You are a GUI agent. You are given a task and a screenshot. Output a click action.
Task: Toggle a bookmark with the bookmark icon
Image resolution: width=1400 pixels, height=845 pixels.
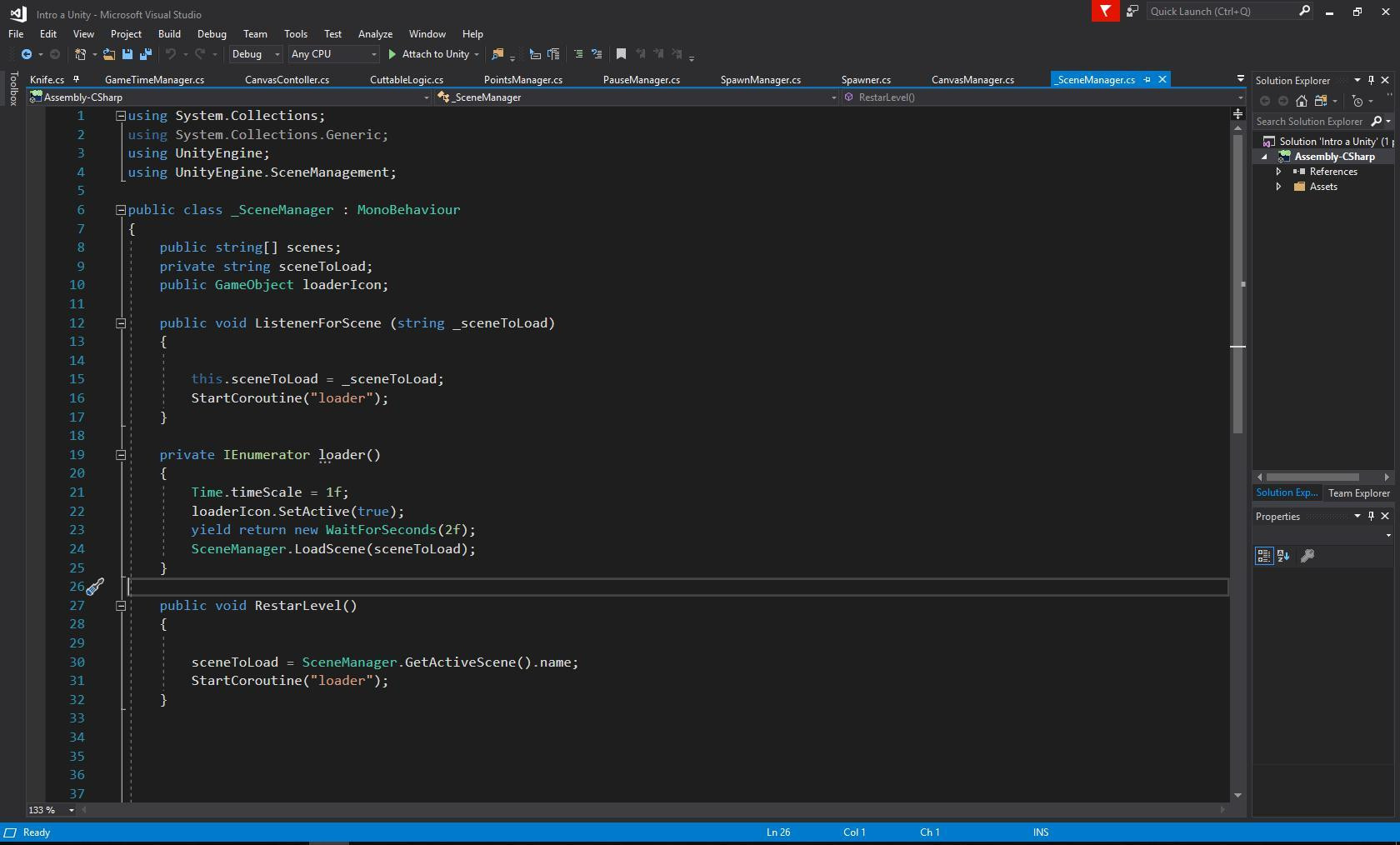coord(621,54)
